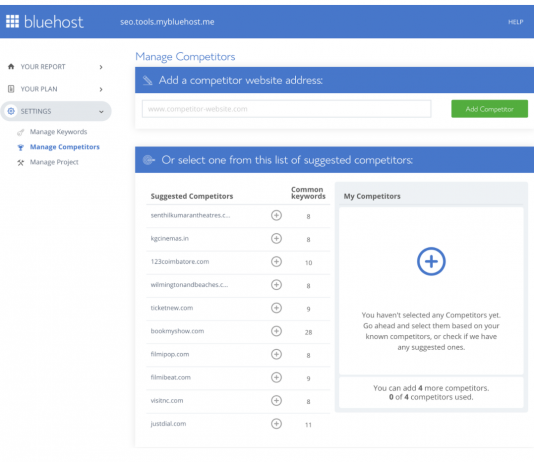Click the seo.tools.mybluehost.me site address

[167, 22]
